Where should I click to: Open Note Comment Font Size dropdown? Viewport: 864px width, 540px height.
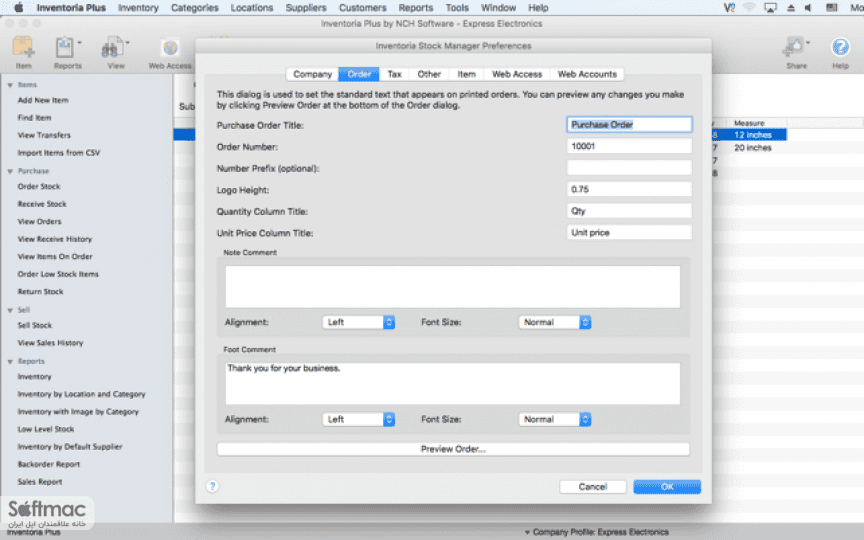coord(554,322)
